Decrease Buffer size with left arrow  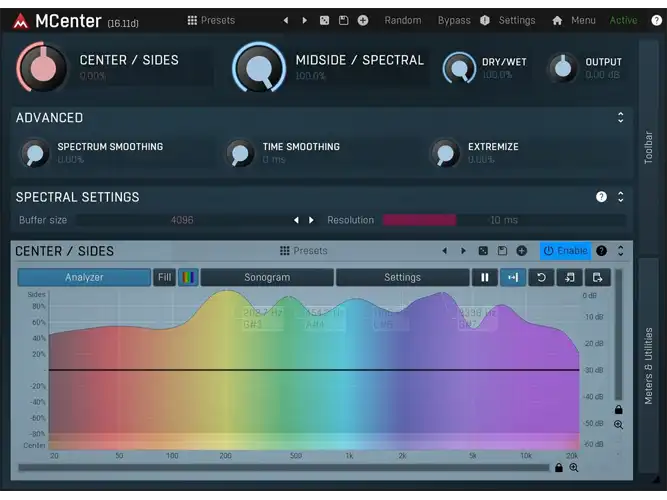[x=296, y=220]
